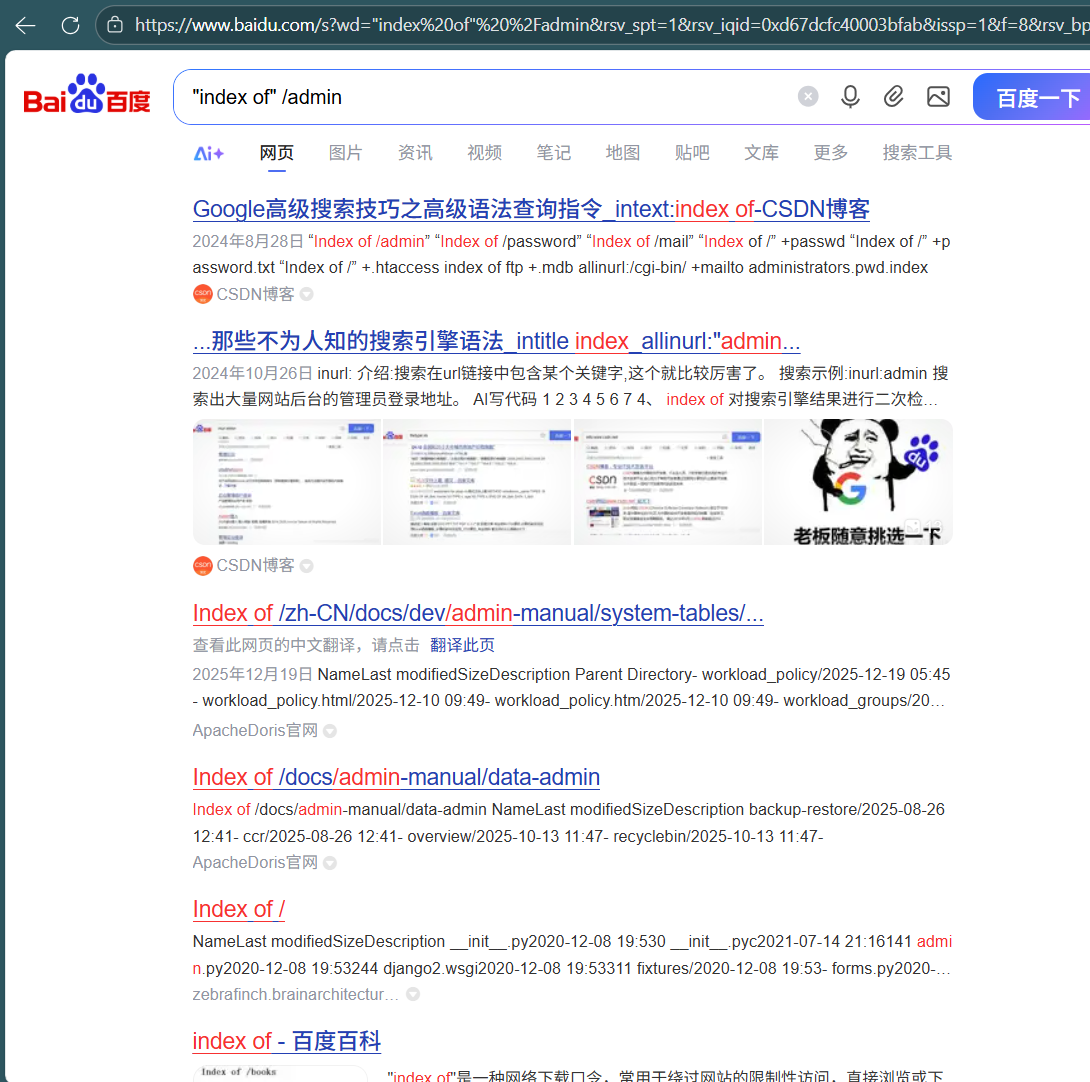Clear the search box using the x icon
The image size is (1090, 1082).
(808, 96)
